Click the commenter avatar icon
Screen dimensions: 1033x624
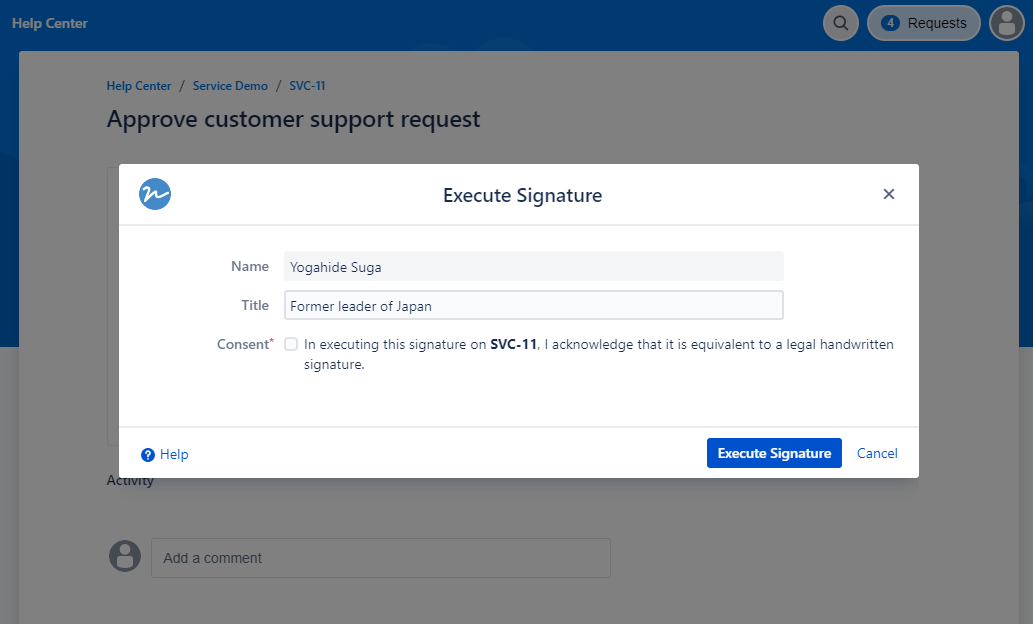(125, 556)
